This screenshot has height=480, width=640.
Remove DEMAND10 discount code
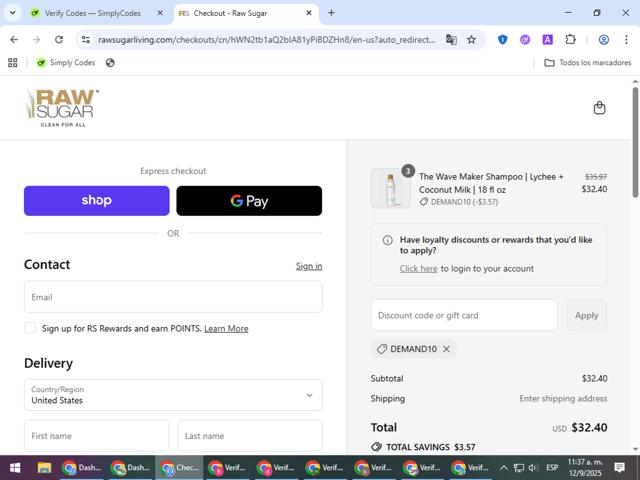[x=447, y=349]
